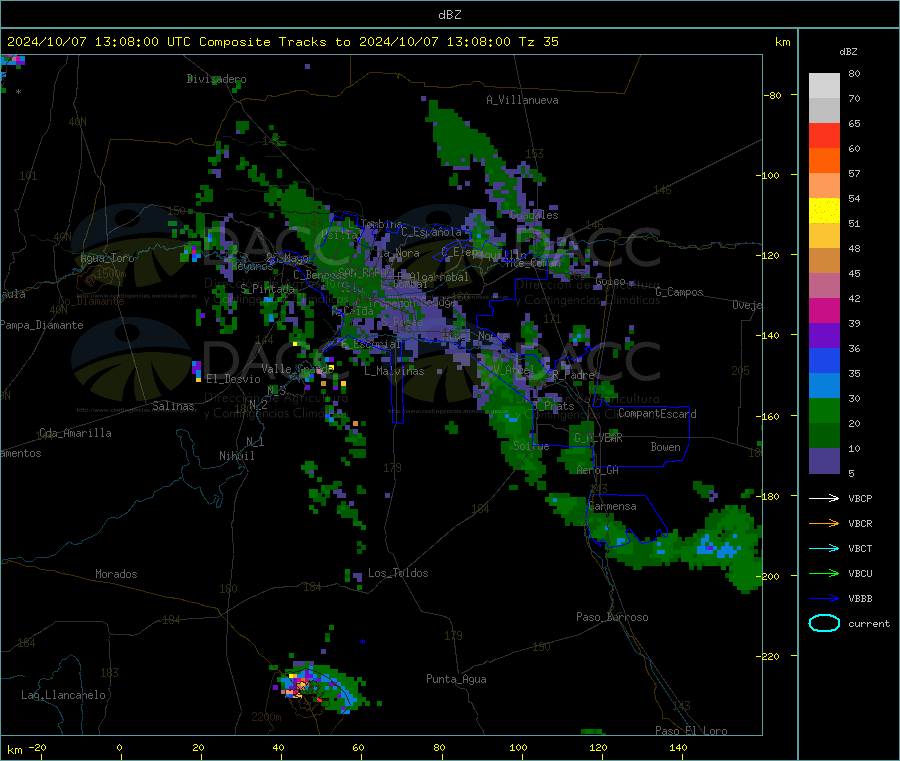Screen dimensions: 900x761
Task: Click the -200 km vertical axis tick label
Action: [x=767, y=576]
